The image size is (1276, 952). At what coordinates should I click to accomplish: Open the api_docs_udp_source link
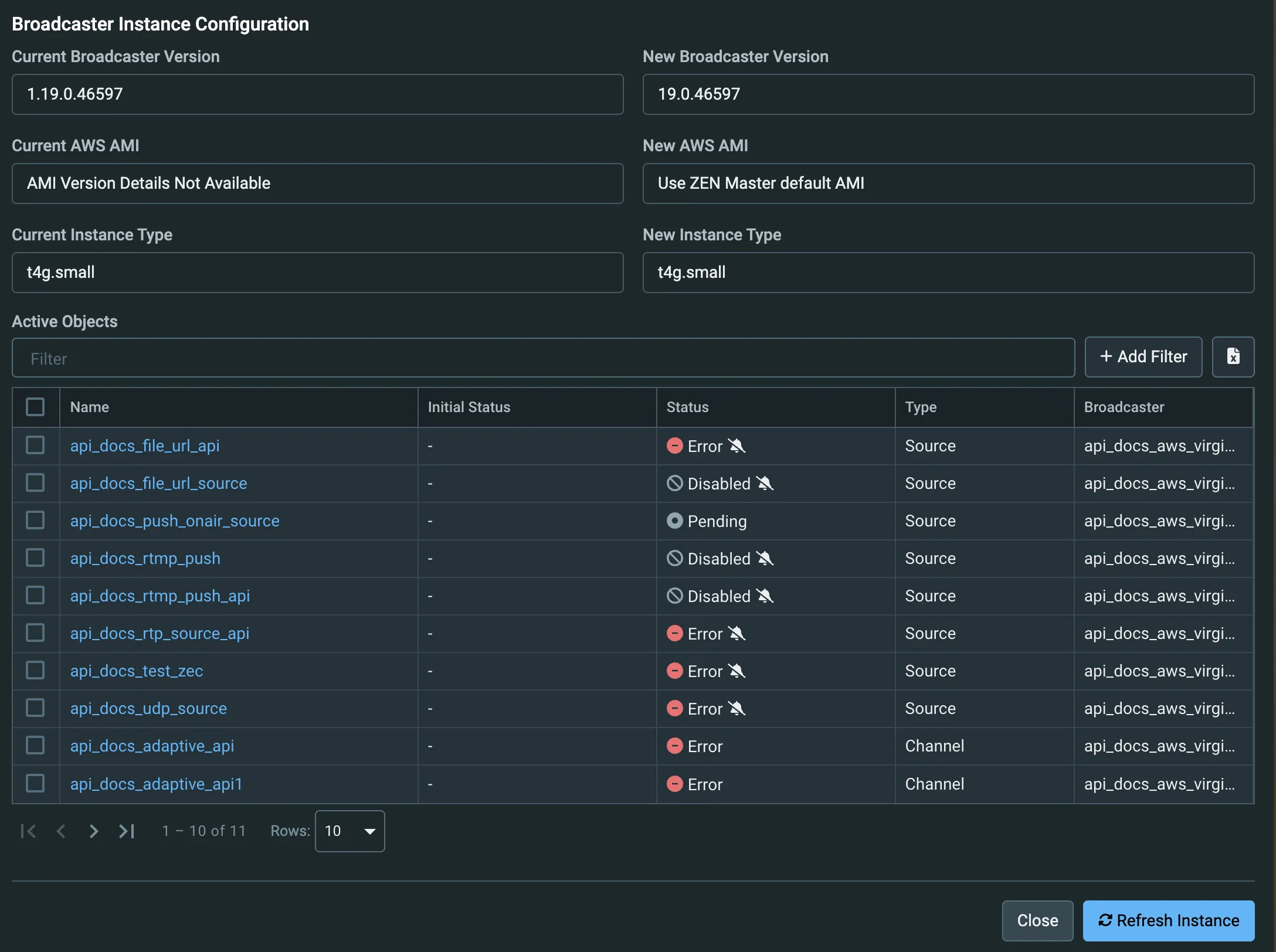tap(148, 709)
